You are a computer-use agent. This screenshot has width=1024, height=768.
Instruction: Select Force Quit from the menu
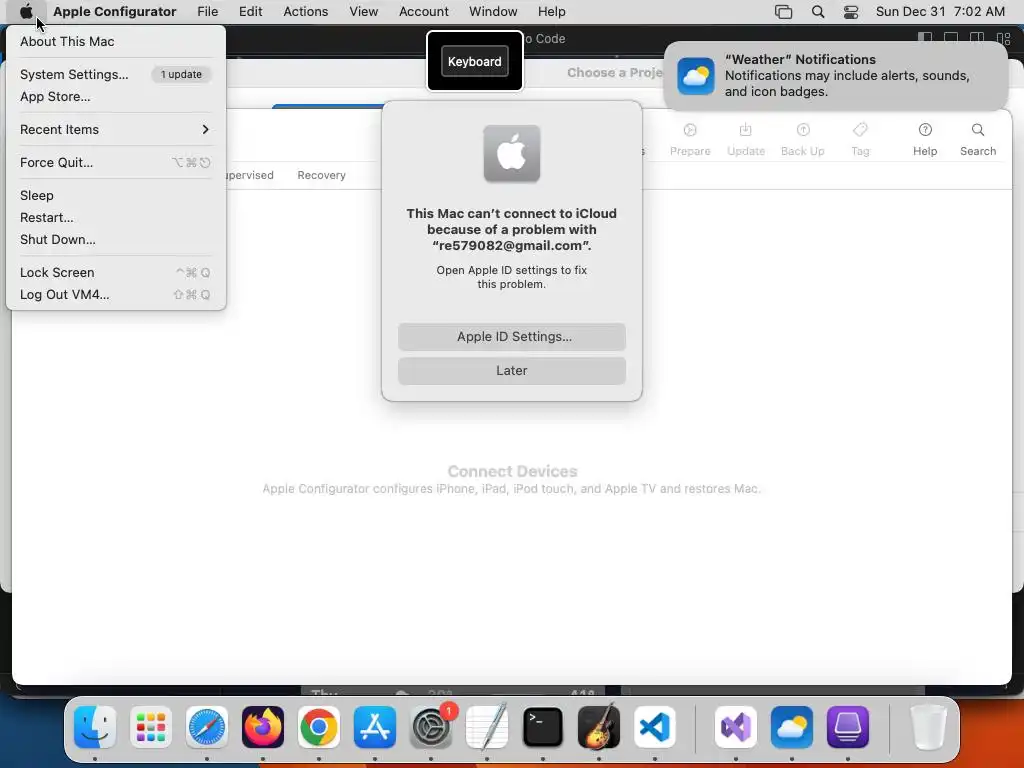[x=115, y=163]
